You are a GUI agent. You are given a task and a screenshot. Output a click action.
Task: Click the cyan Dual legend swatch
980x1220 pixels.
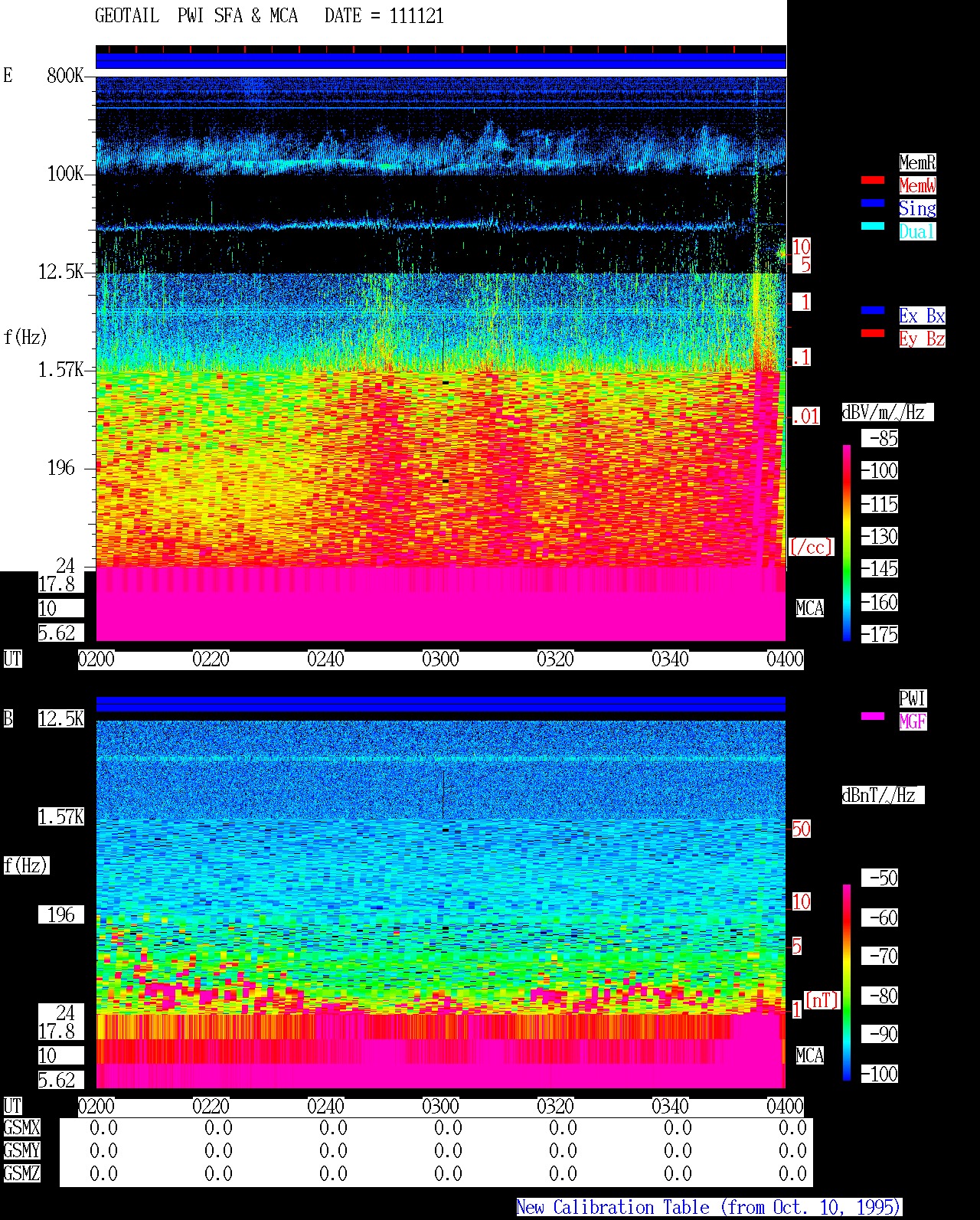click(873, 227)
